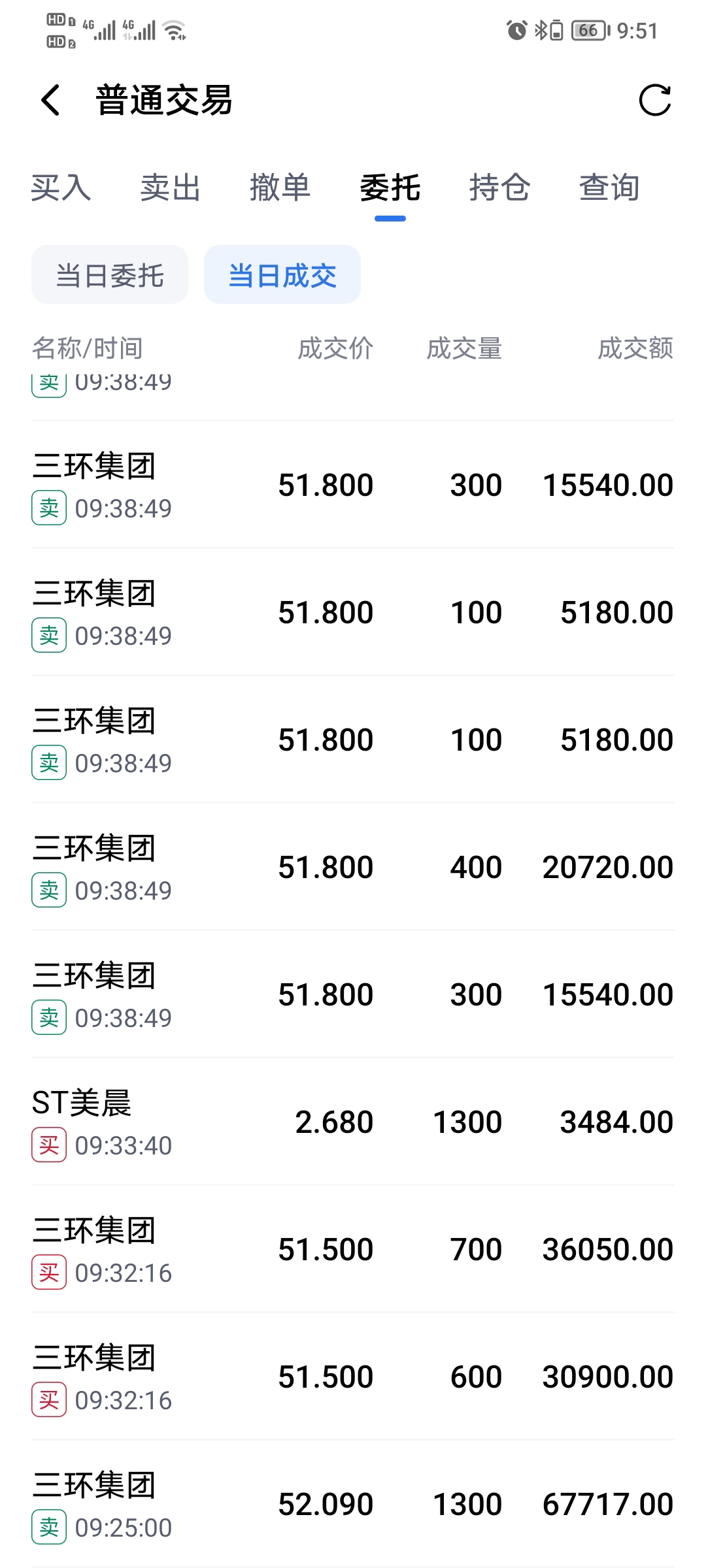The height and width of the screenshot is (1568, 706).
Task: Tap the refresh icon
Action: [x=654, y=101]
